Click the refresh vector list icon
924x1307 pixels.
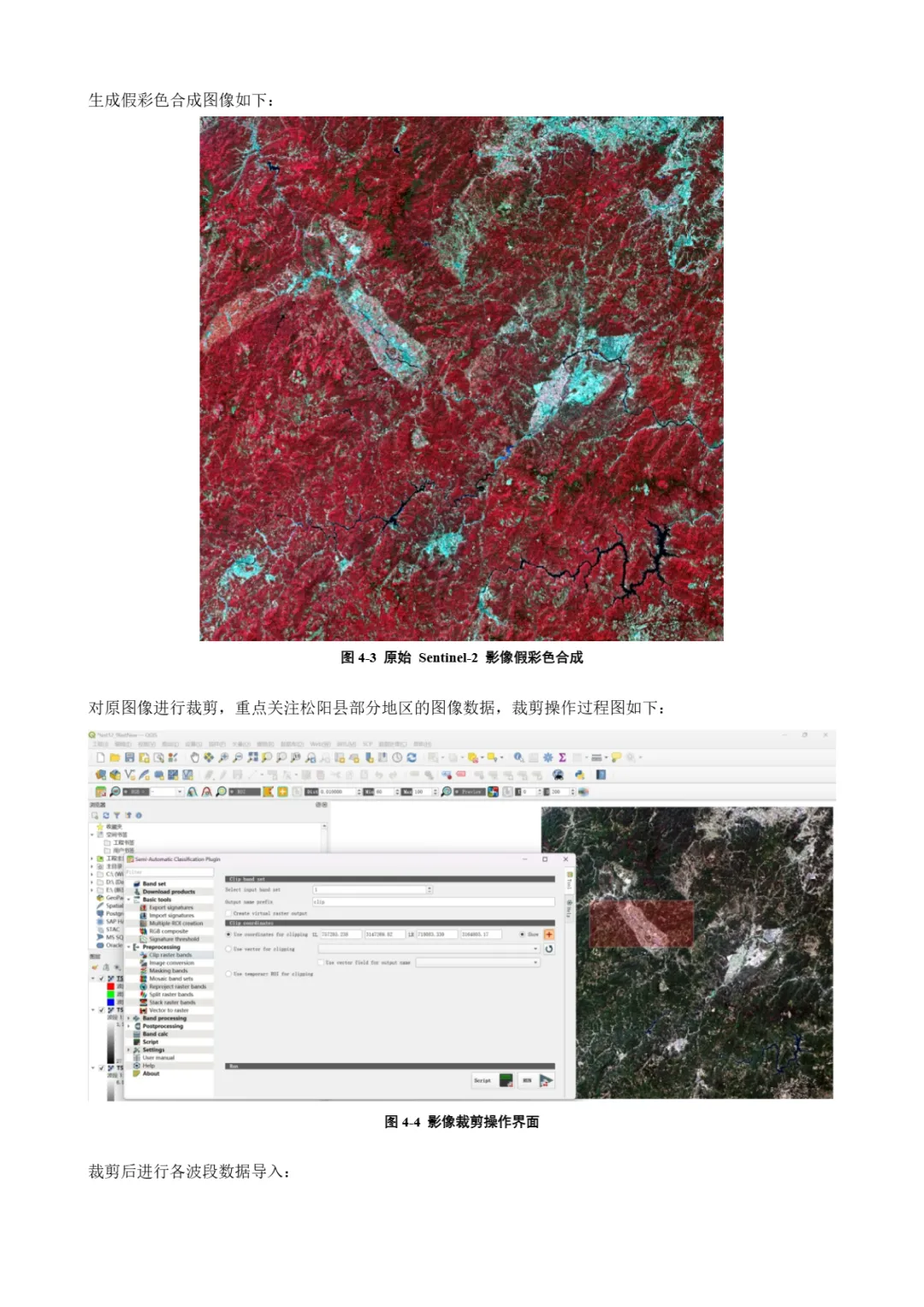[549, 948]
